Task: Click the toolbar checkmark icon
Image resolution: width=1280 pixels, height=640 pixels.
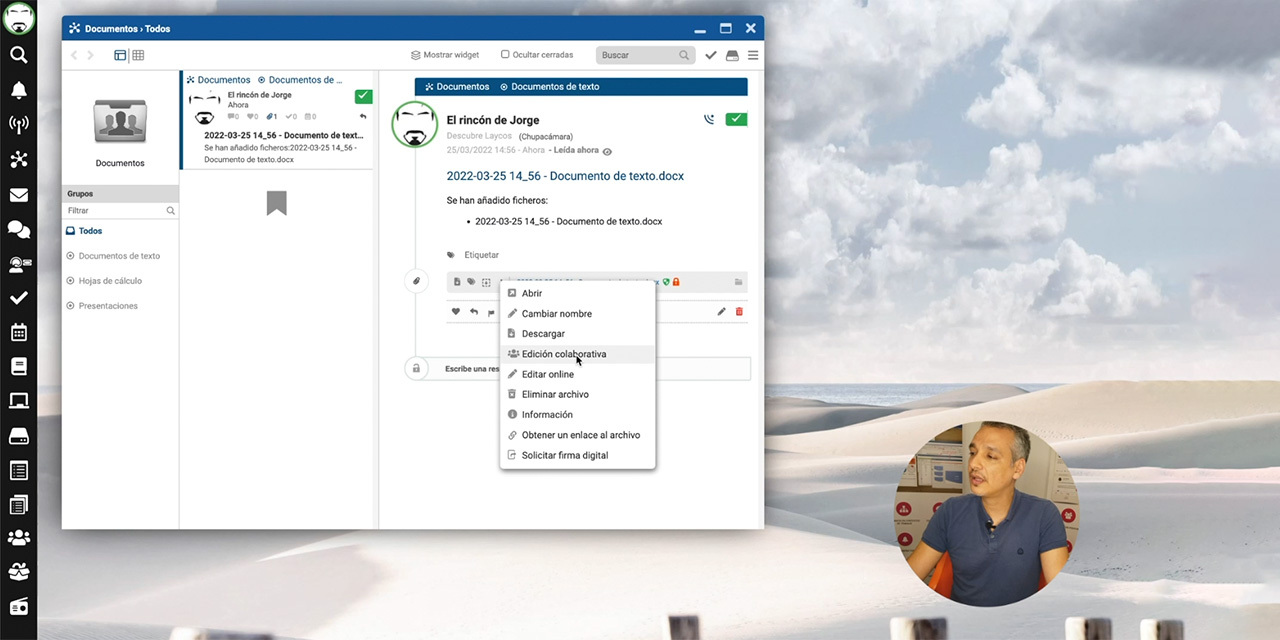Action: point(711,55)
